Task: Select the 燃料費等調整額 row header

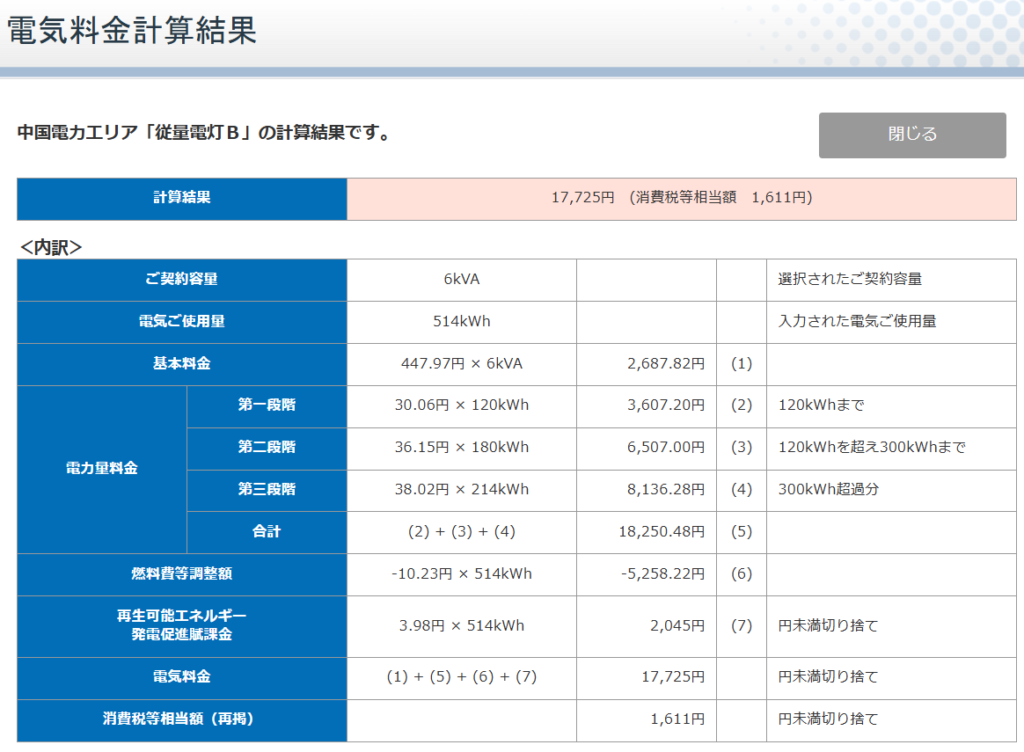Action: [181, 574]
